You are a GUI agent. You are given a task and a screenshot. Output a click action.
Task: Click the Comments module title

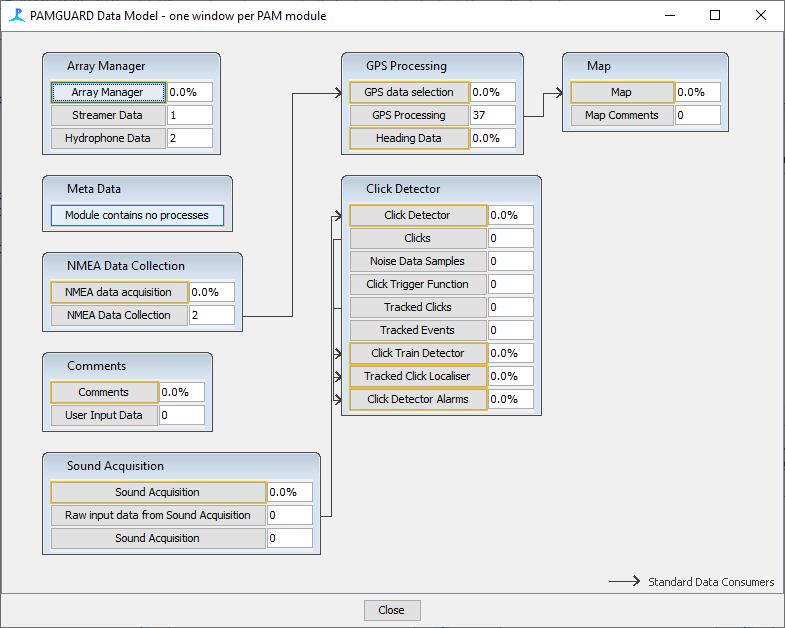coord(97,366)
